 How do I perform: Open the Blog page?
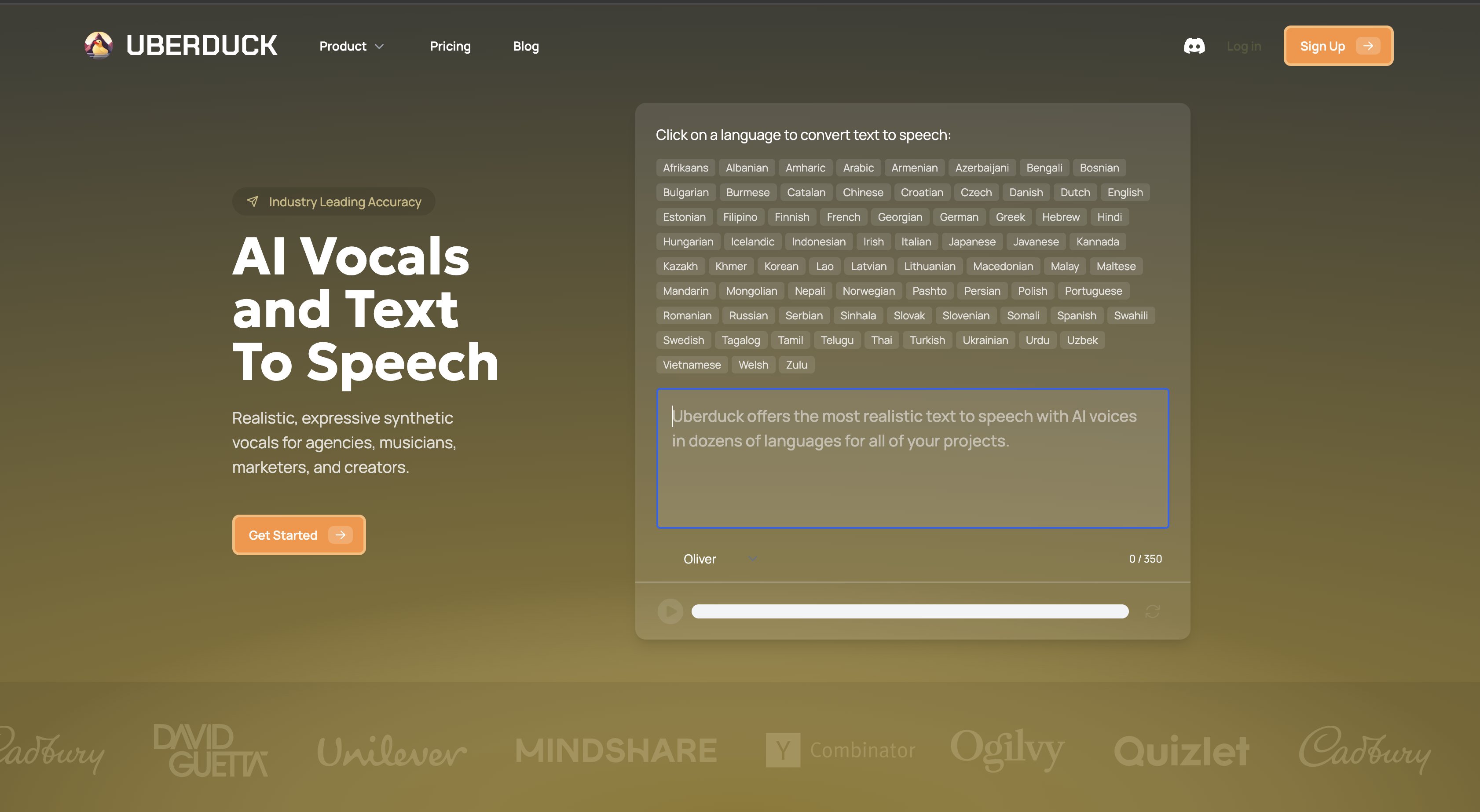pyautogui.click(x=526, y=46)
